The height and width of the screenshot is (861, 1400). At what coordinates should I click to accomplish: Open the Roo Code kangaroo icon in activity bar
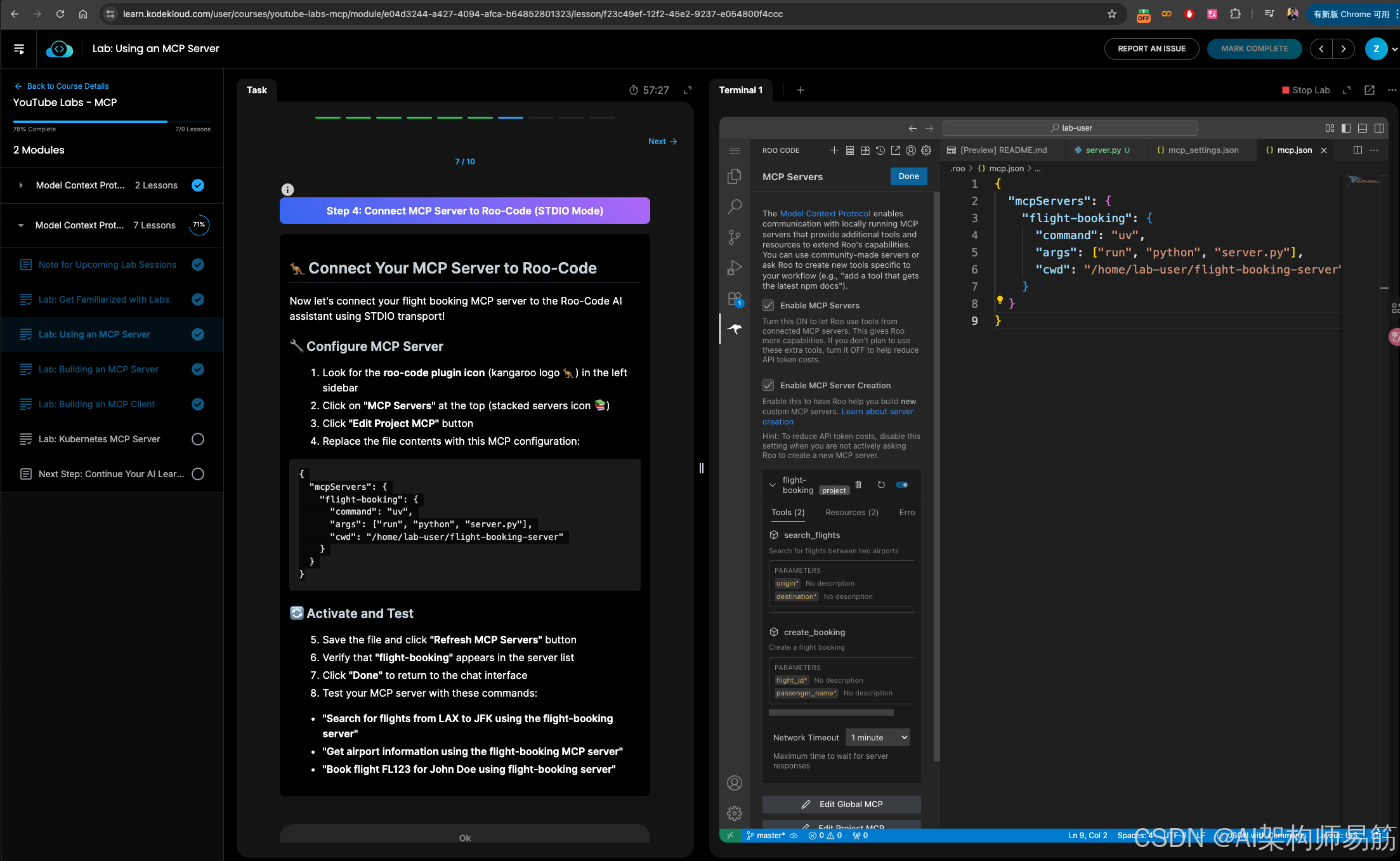(735, 329)
